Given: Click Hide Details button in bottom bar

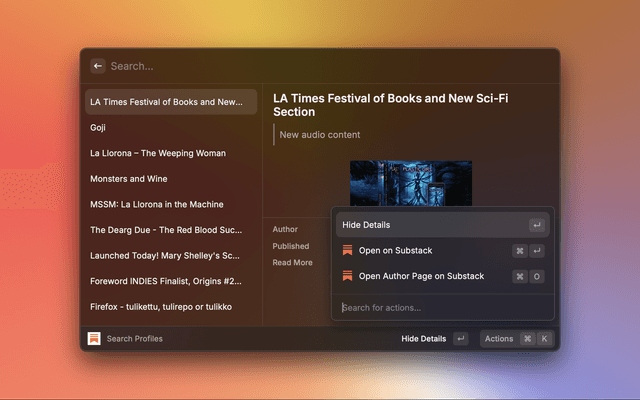Looking at the screenshot, I should pyautogui.click(x=423, y=339).
